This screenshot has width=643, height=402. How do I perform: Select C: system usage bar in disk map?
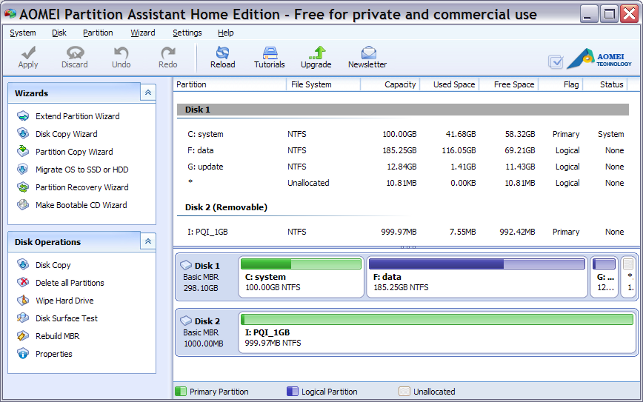tap(301, 264)
